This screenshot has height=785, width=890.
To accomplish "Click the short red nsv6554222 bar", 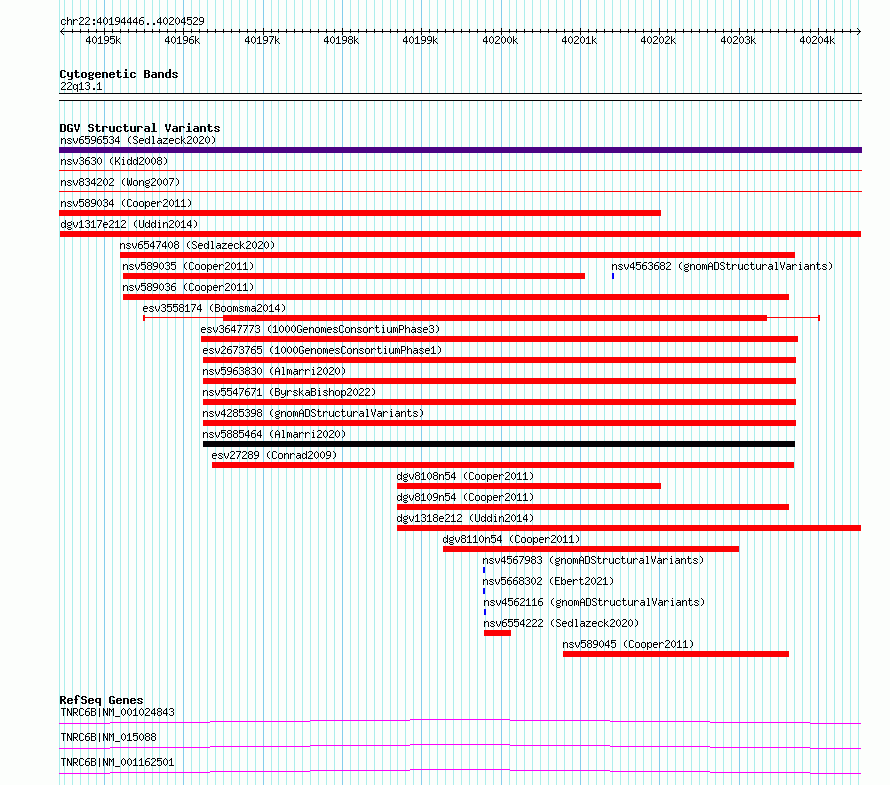I will 497,633.
